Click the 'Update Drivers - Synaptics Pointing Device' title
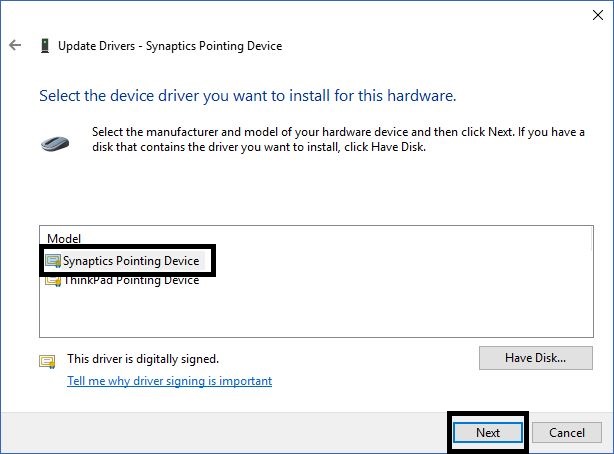 170,46
